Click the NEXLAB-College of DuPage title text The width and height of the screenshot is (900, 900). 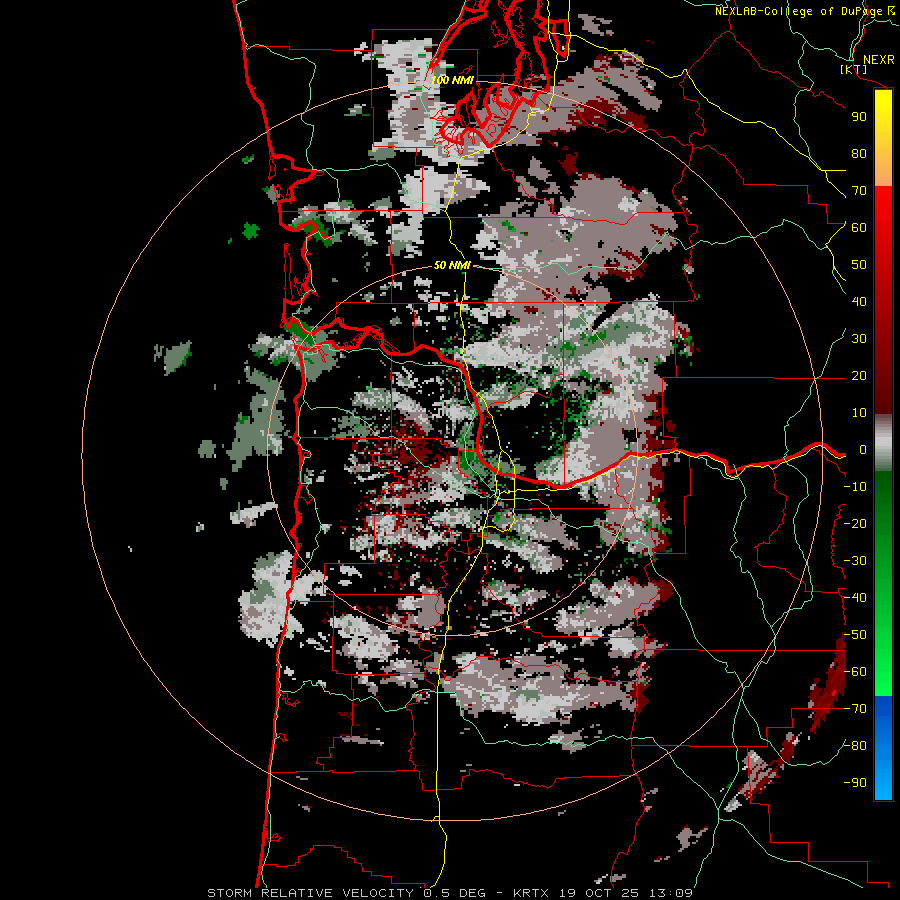pyautogui.click(x=800, y=11)
